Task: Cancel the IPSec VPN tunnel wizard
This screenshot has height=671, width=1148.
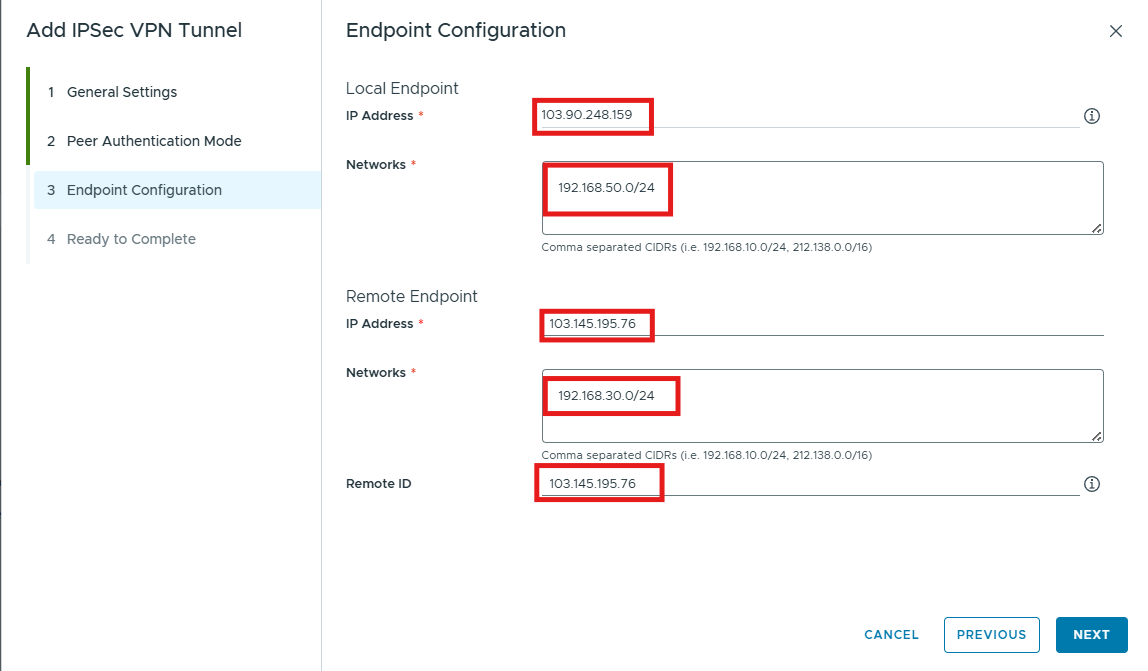Action: pyautogui.click(x=891, y=635)
